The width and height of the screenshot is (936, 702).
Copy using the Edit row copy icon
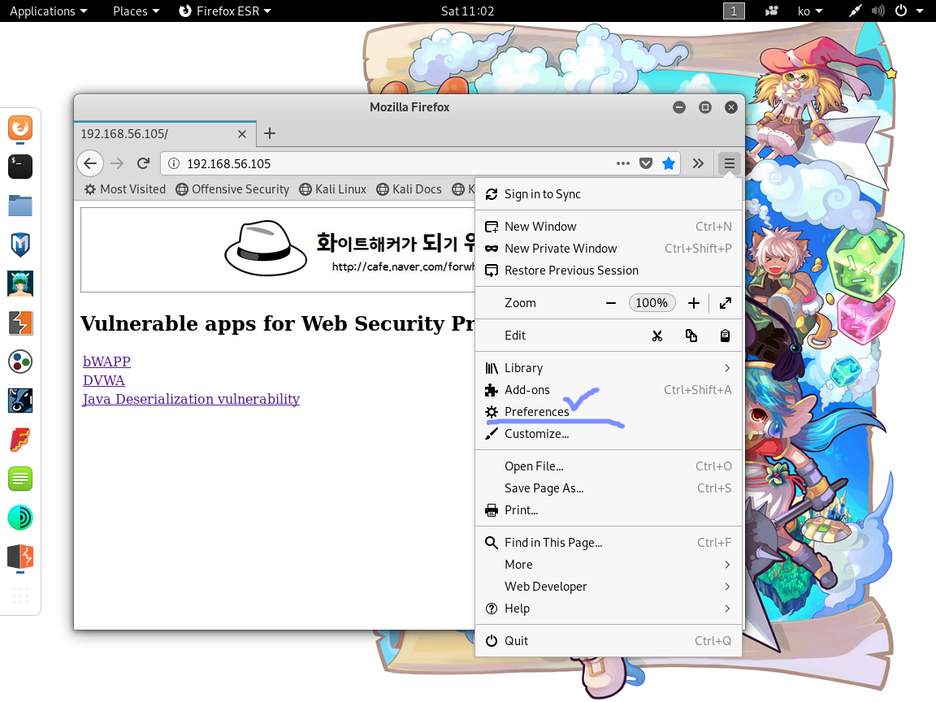point(691,335)
